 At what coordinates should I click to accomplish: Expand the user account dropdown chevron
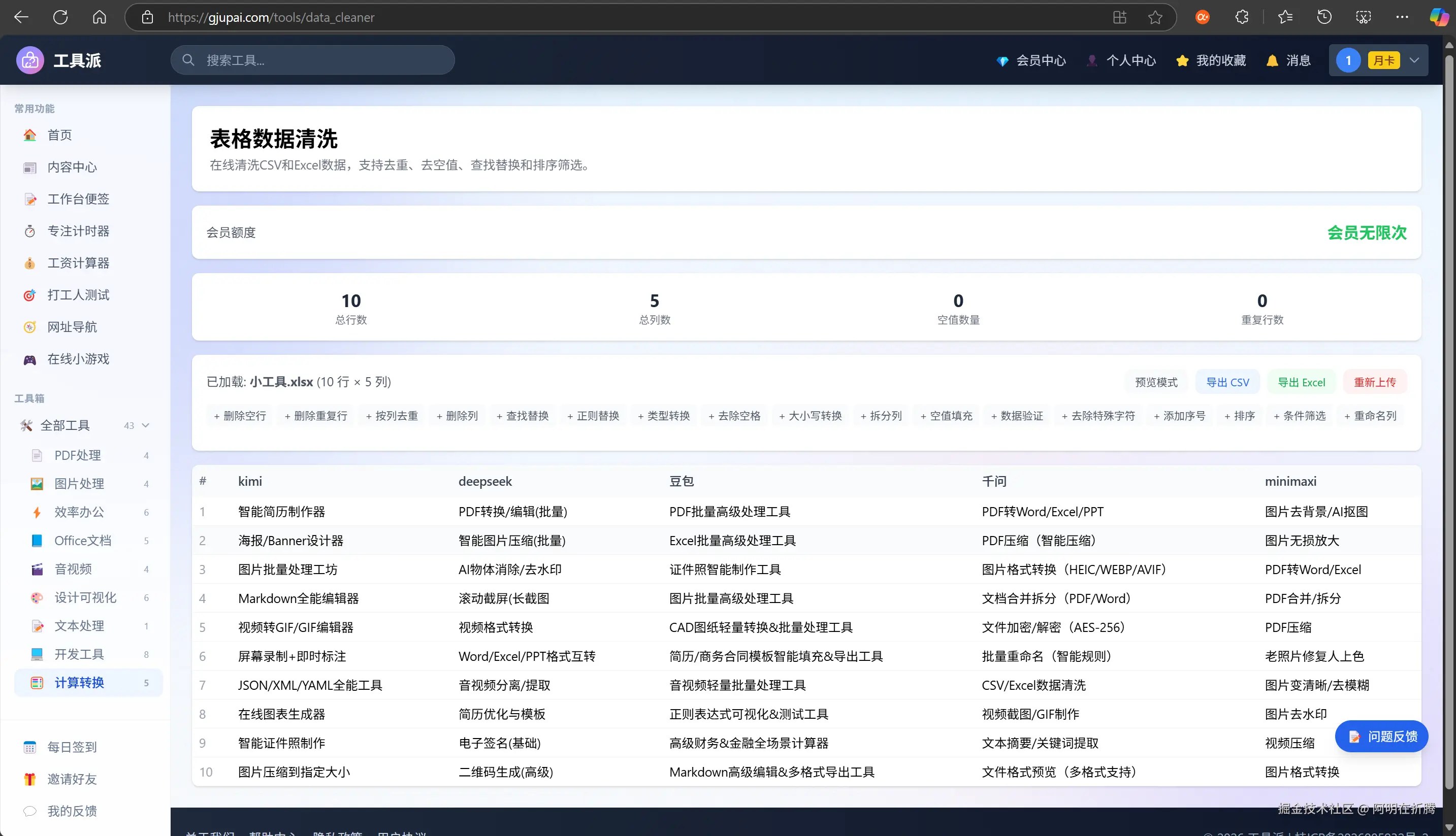1414,60
